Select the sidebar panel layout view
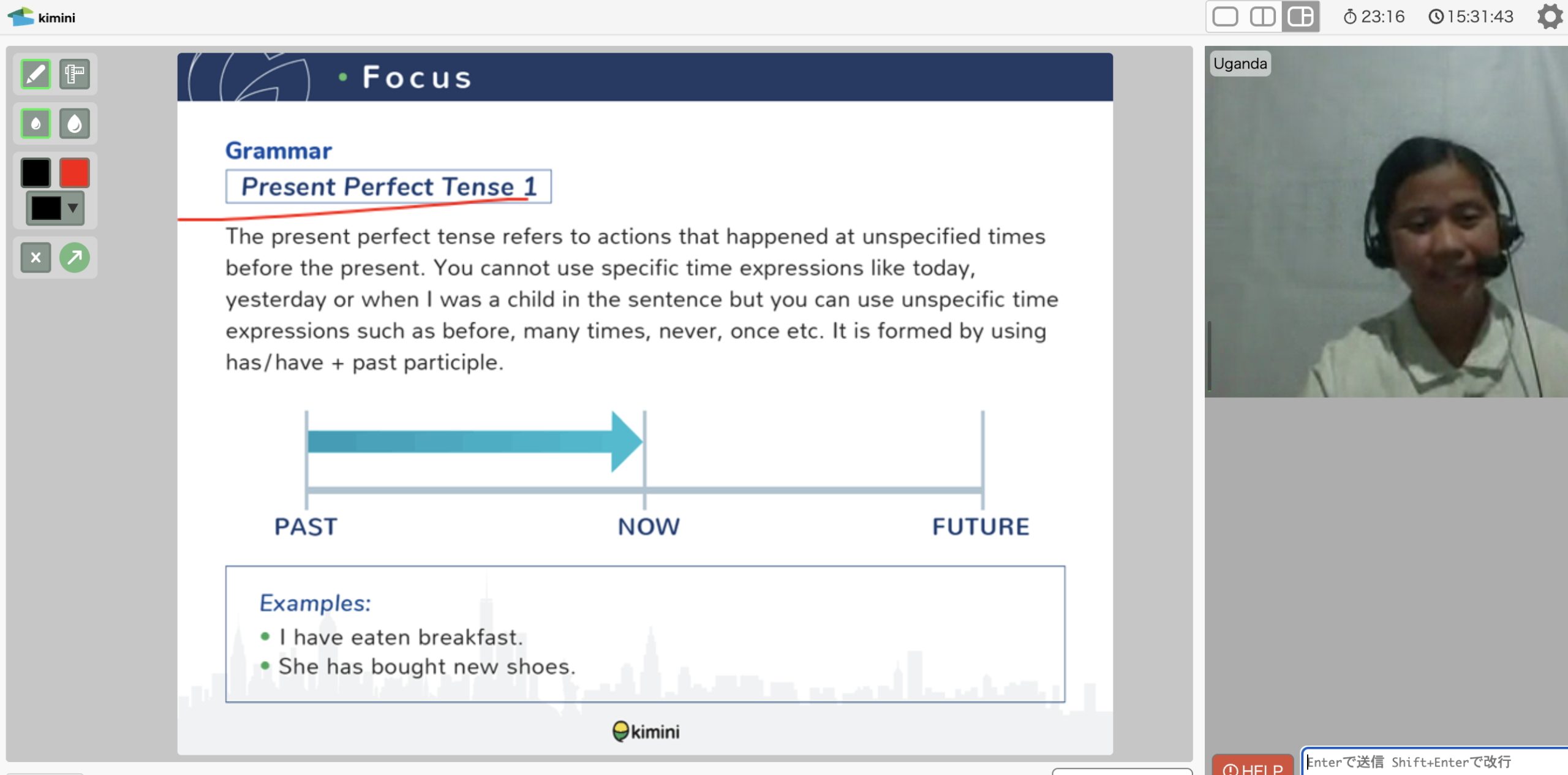This screenshot has height=775, width=1568. [x=1300, y=17]
